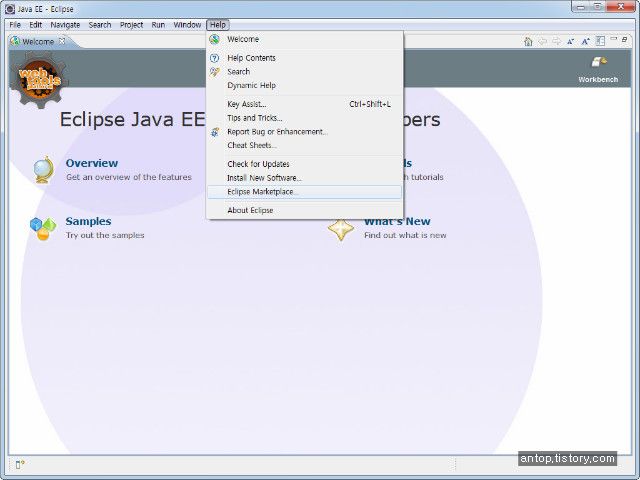
Task: Click the Web Tools Platform logo
Action: (x=39, y=80)
